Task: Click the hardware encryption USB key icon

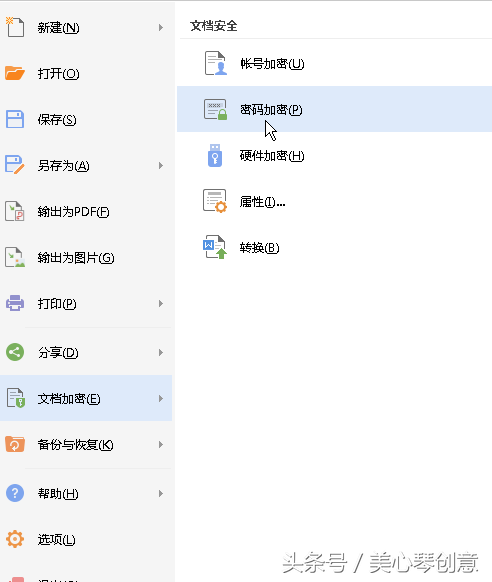Action: pyautogui.click(x=215, y=156)
